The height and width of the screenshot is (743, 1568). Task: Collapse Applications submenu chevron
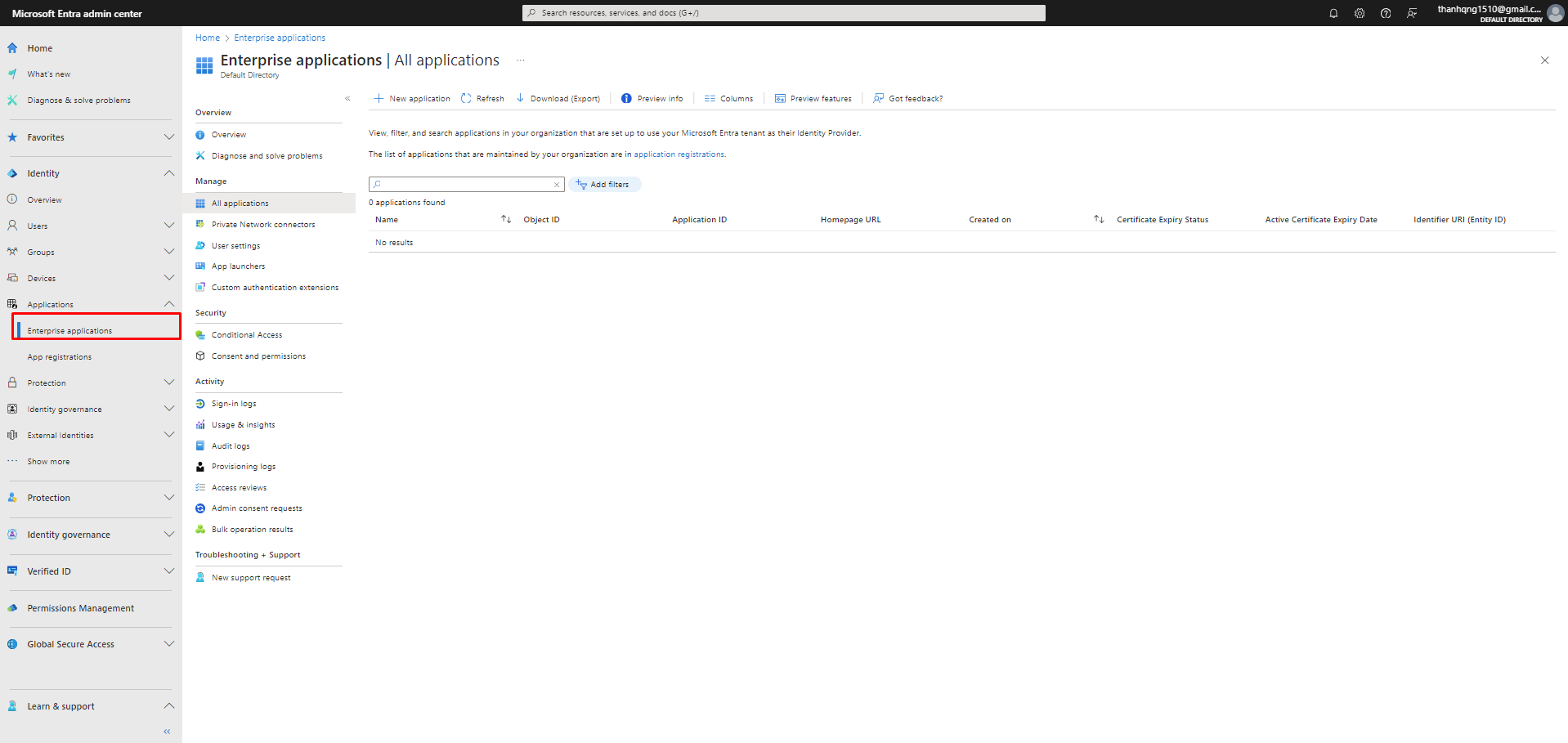[x=169, y=304]
